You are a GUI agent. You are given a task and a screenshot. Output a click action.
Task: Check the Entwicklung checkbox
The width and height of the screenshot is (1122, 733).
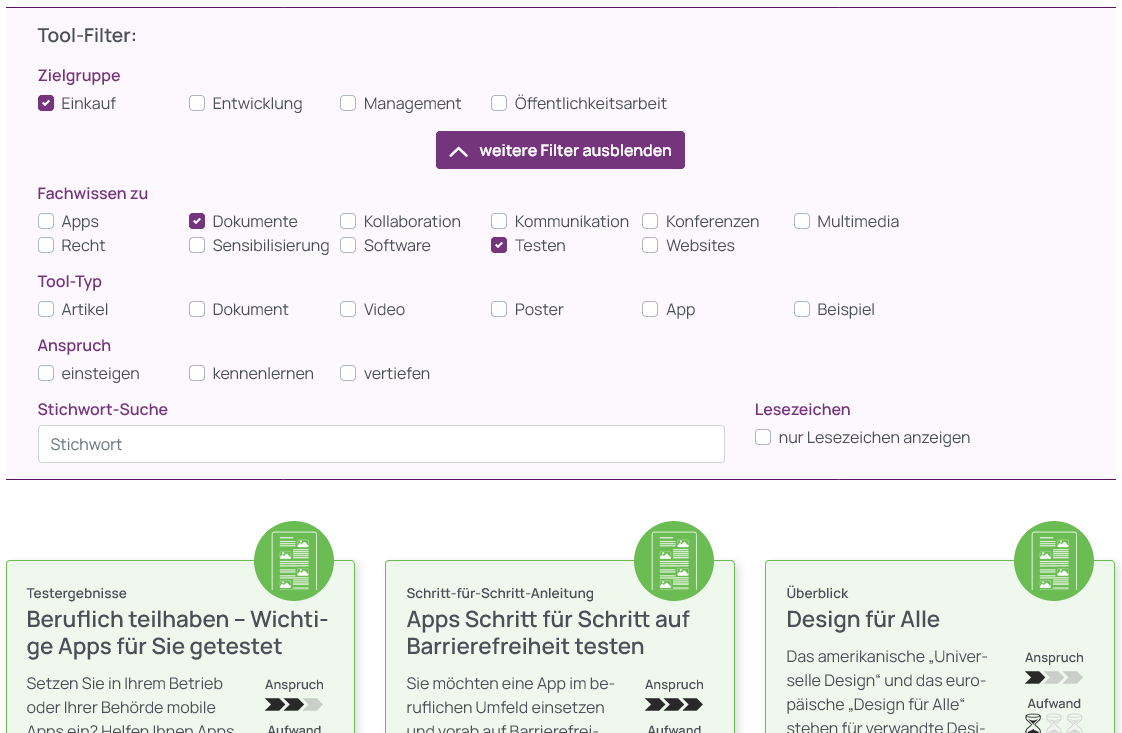pos(197,103)
